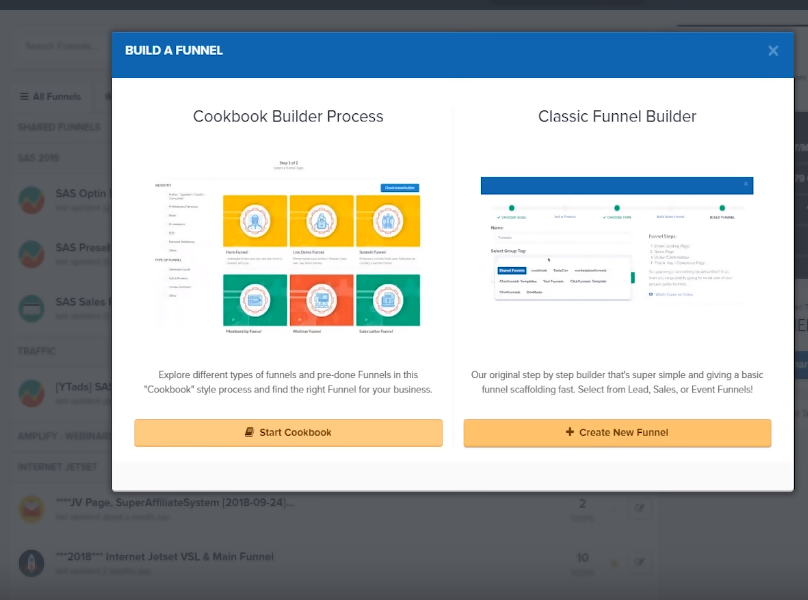Click the Cookbook Builder Process heading
This screenshot has width=808, height=600.
(x=288, y=116)
